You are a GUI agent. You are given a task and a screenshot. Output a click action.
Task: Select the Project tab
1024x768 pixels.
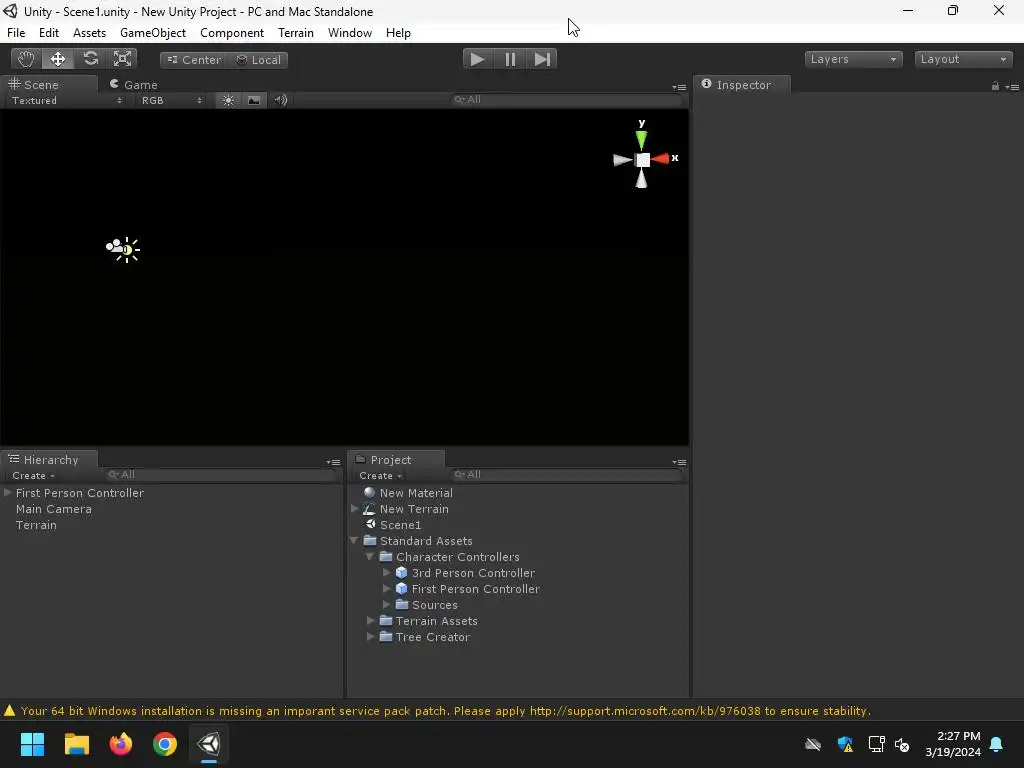[x=396, y=459]
